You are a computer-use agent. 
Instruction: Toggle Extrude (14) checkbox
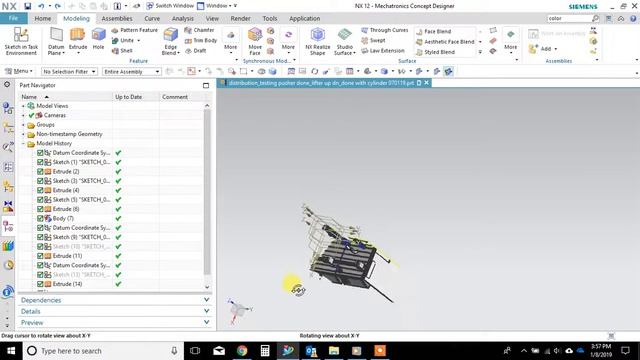click(x=40, y=284)
